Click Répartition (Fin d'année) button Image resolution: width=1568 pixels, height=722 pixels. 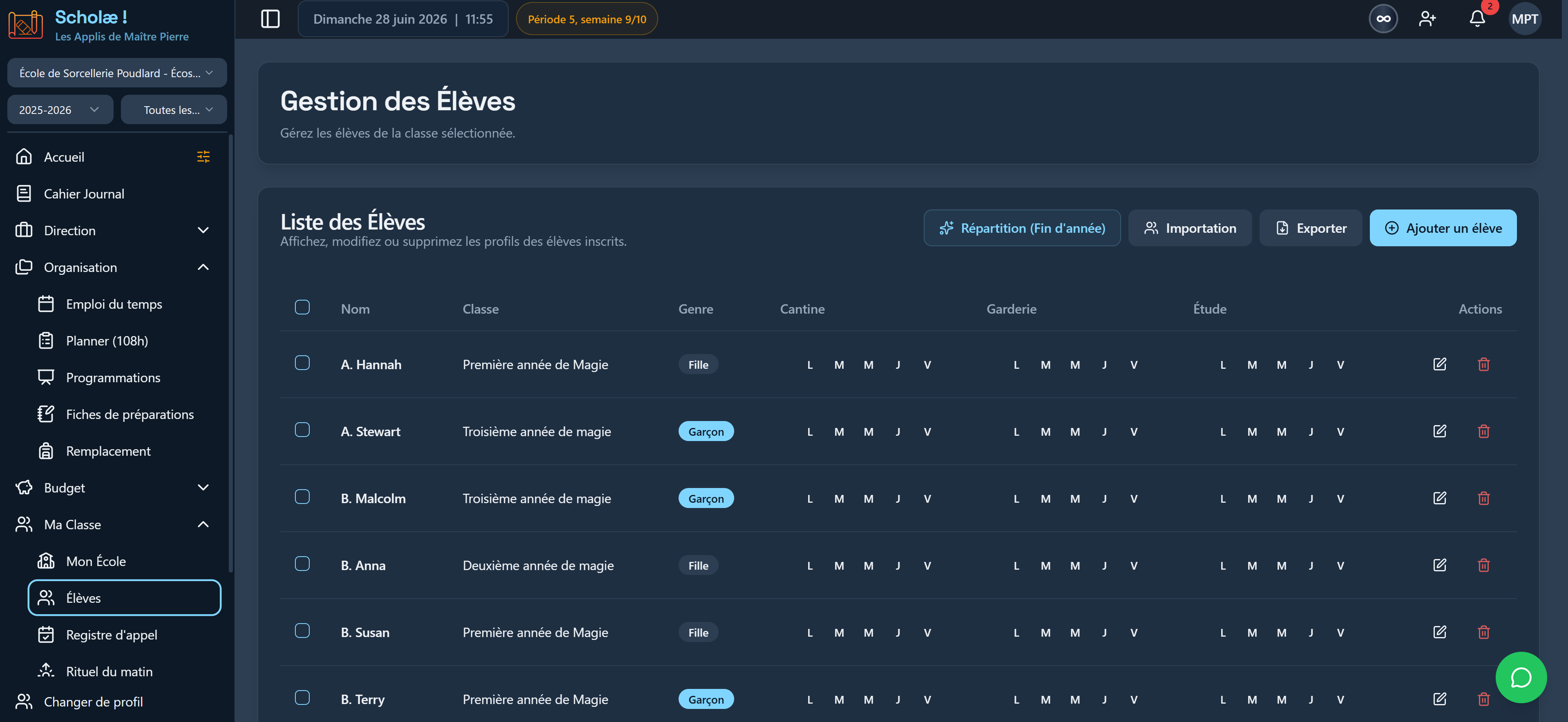[x=1022, y=228]
